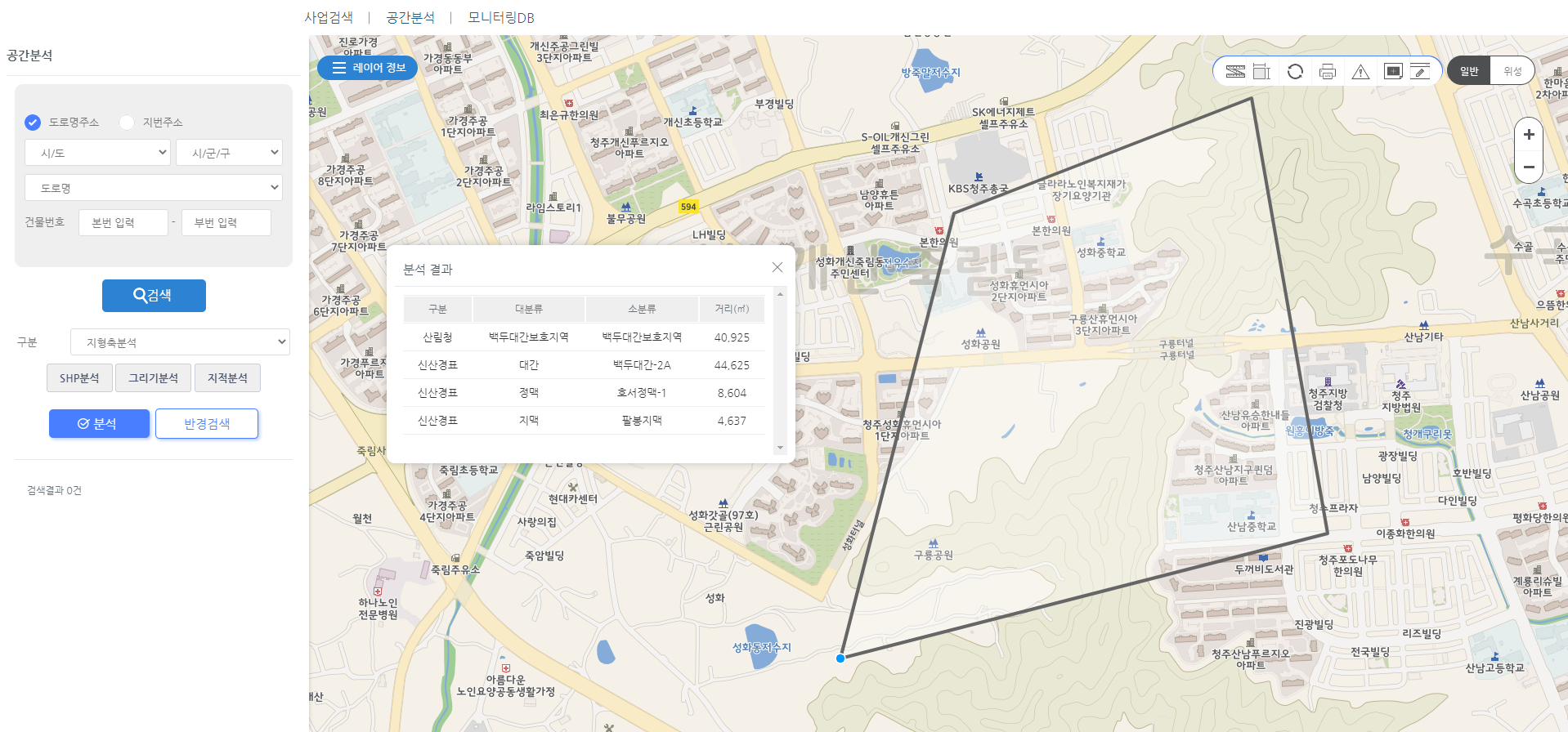Open the 사업검색 menu

(329, 17)
